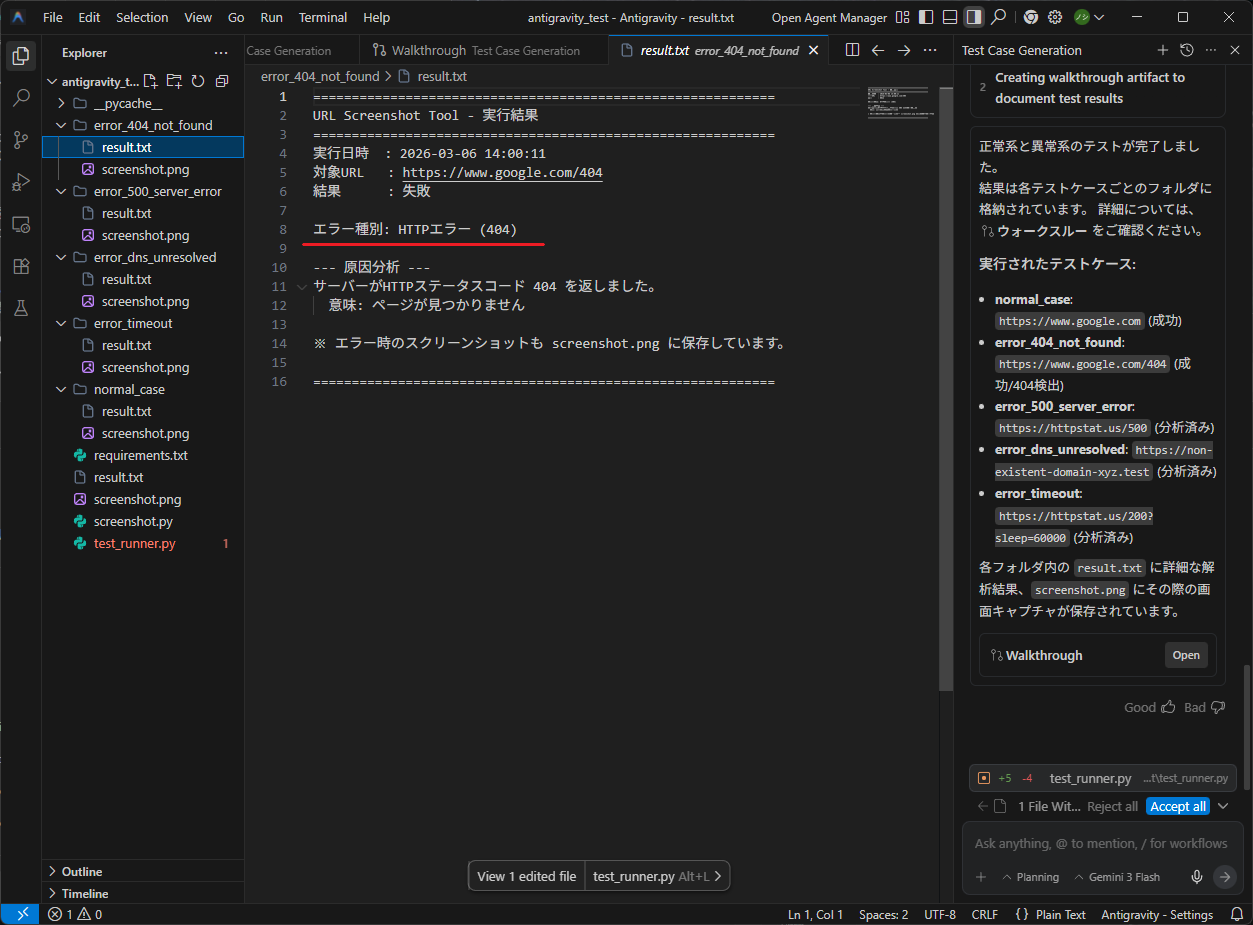Navigate forward with editor right arrow
Image resolution: width=1253 pixels, height=925 pixels.
click(904, 50)
